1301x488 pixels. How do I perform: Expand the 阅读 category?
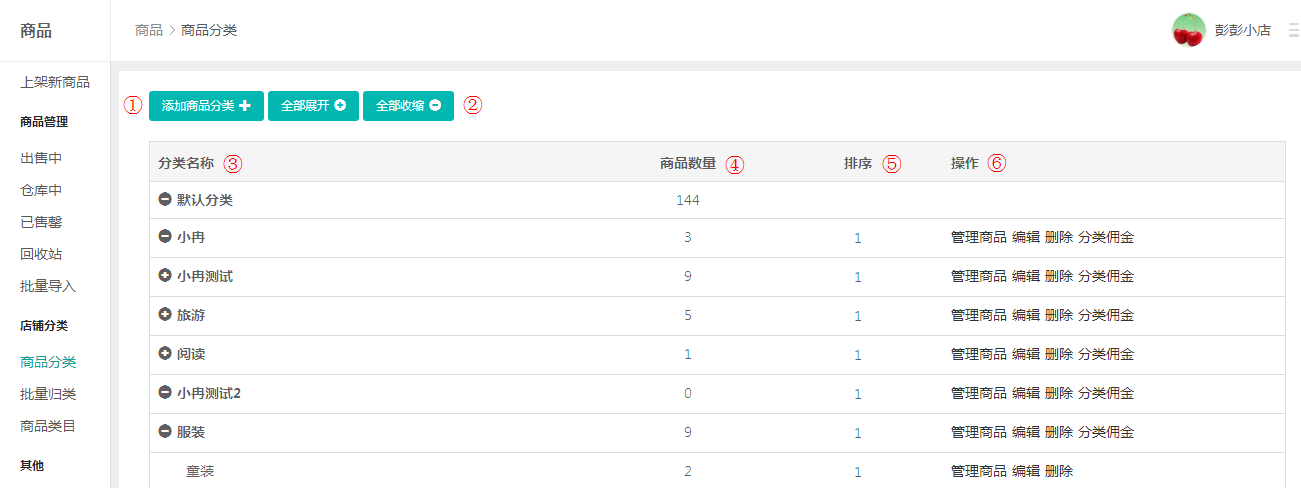click(165, 354)
